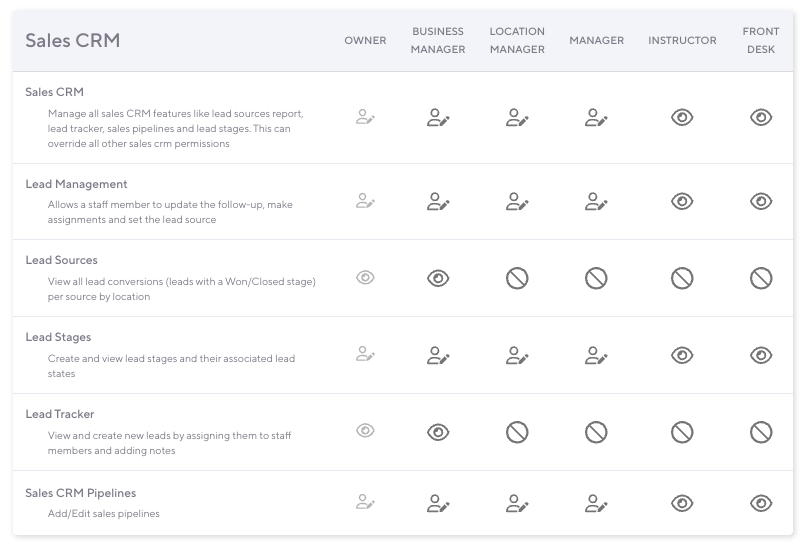The height and width of the screenshot is (546, 808).
Task: Click the Front Desk column header
Action: pos(761,41)
